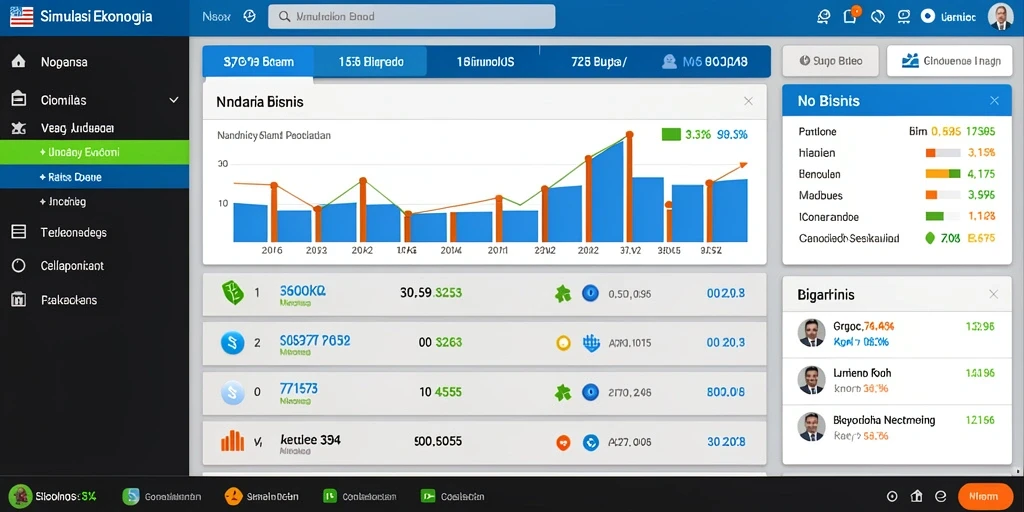Open the home icon in bottom-right bar
Screen dimensions: 1024x512
pos(916,496)
